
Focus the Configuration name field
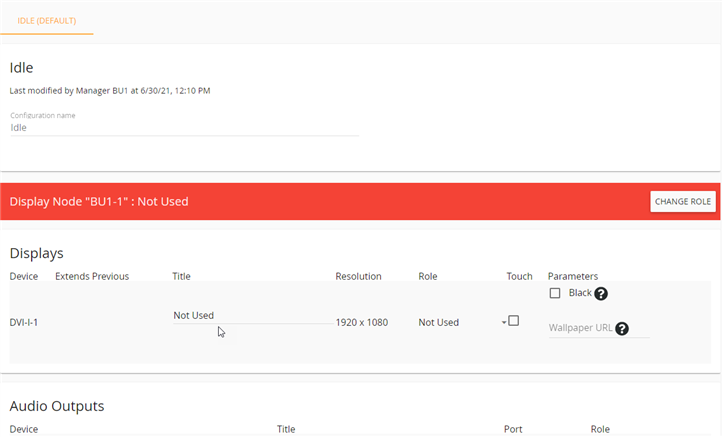click(184, 128)
